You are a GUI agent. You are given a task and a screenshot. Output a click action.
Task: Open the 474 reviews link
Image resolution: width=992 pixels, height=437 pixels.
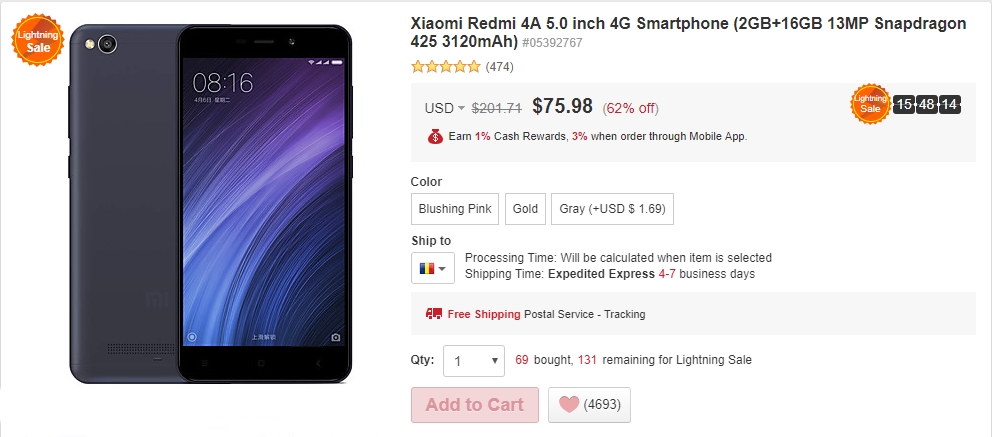499,68
